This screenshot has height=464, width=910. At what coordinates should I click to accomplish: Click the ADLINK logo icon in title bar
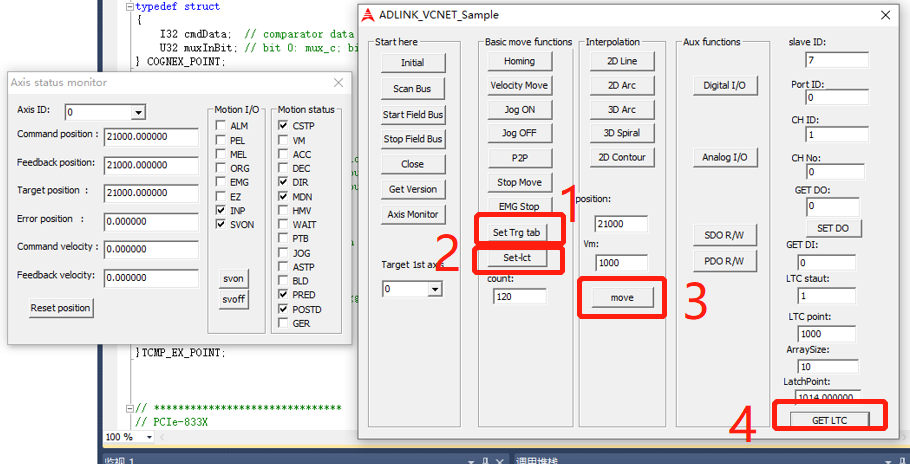367,15
